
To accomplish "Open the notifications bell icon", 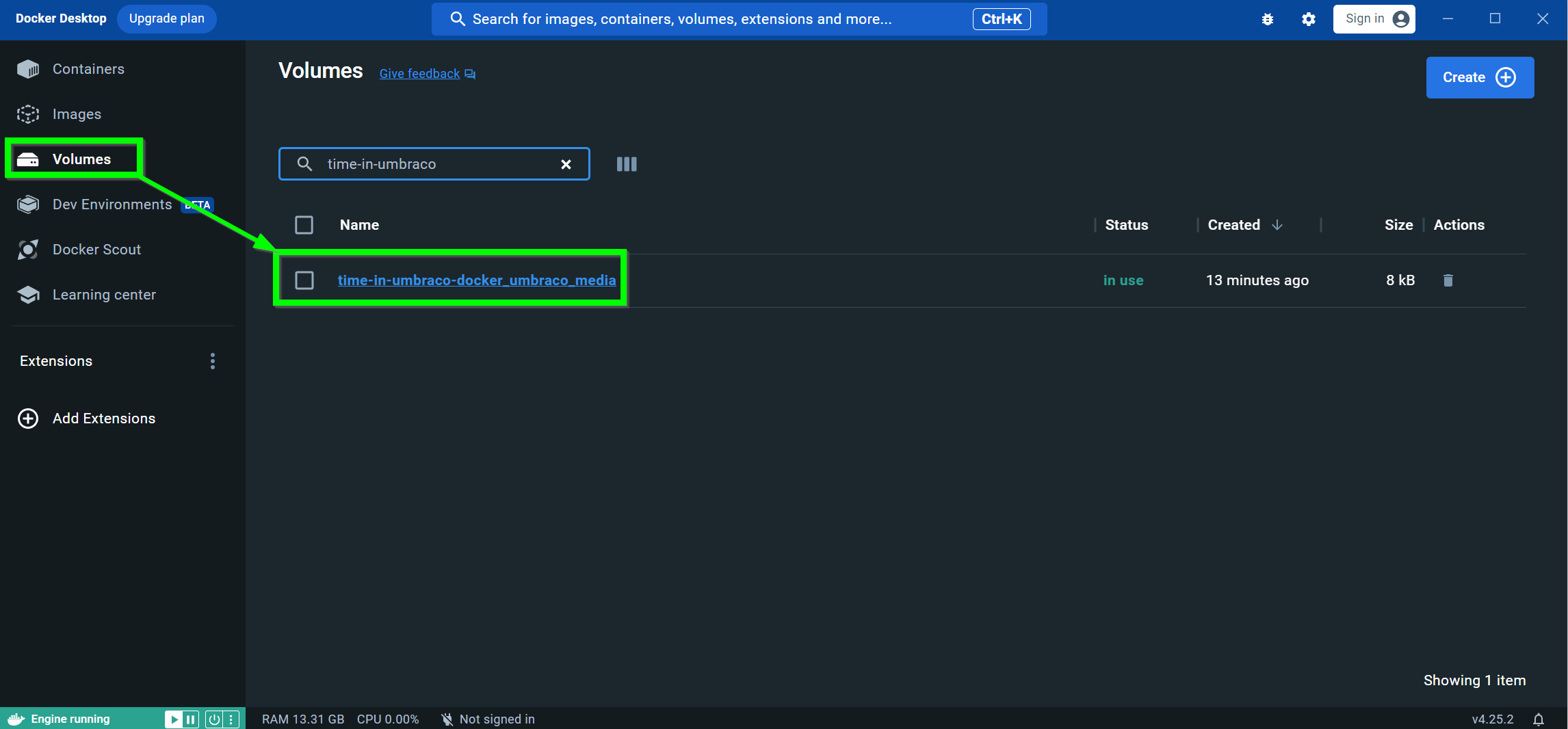I will coord(1539,719).
